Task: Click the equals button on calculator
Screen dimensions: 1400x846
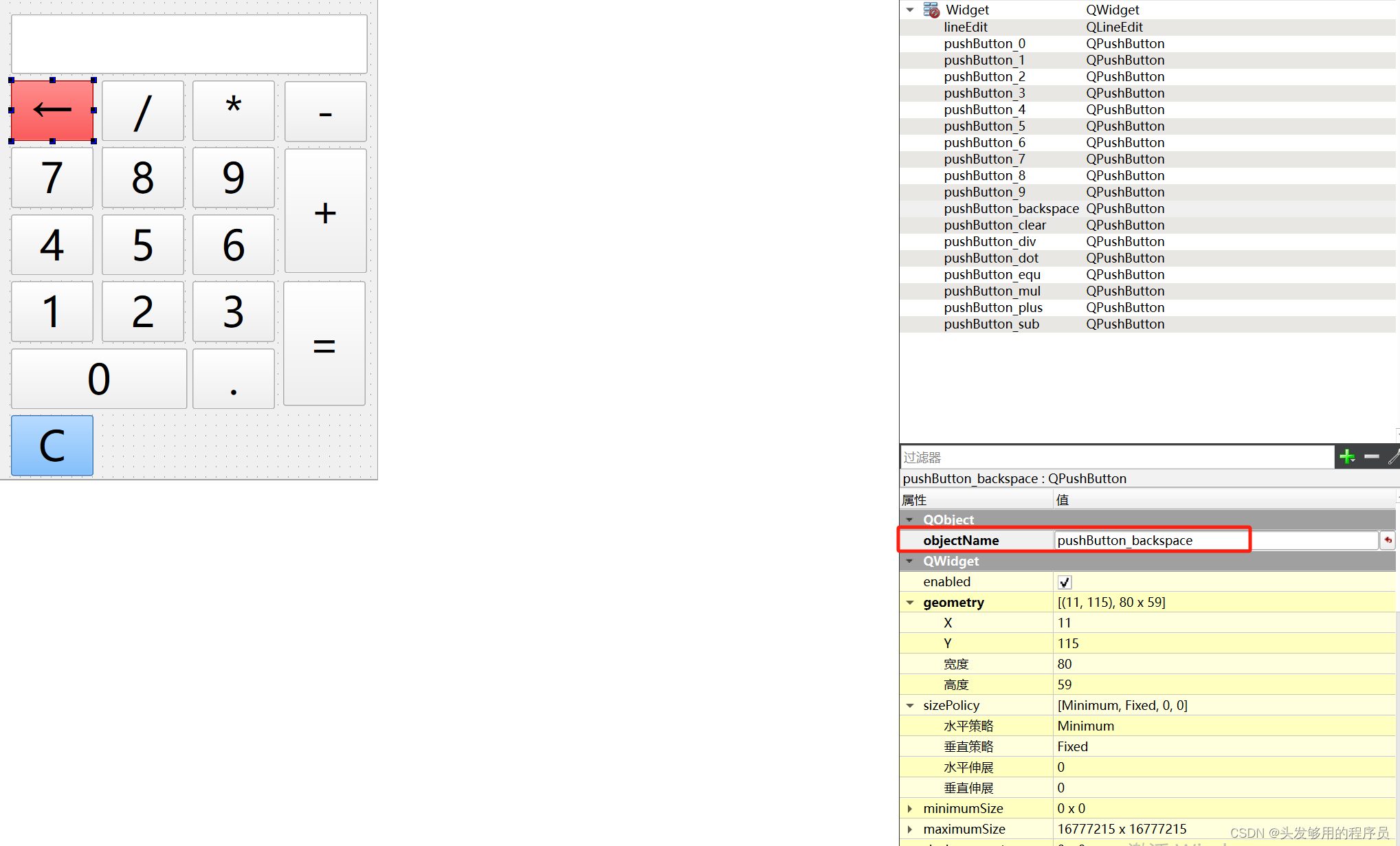Action: (324, 344)
